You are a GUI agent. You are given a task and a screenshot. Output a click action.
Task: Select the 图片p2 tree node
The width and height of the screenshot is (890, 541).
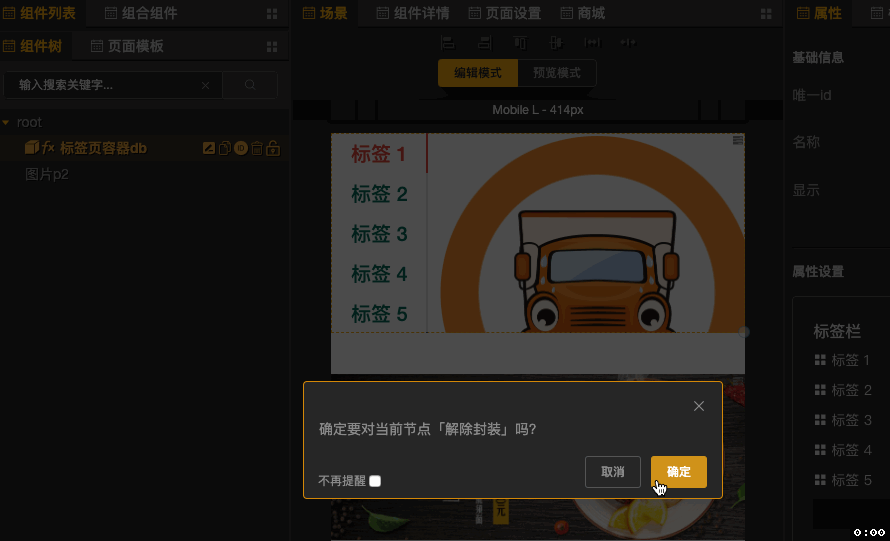(x=47, y=174)
